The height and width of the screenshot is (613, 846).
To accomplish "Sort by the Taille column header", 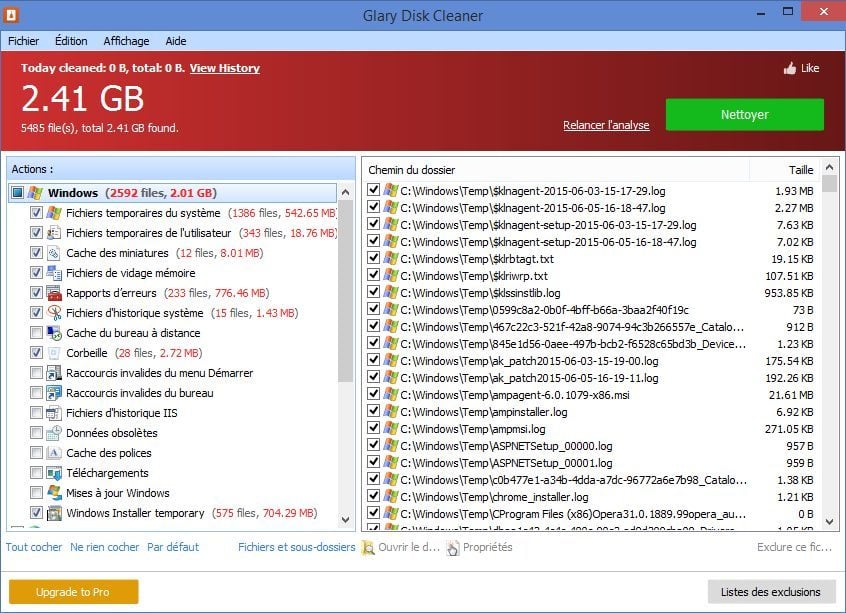I will (800, 170).
